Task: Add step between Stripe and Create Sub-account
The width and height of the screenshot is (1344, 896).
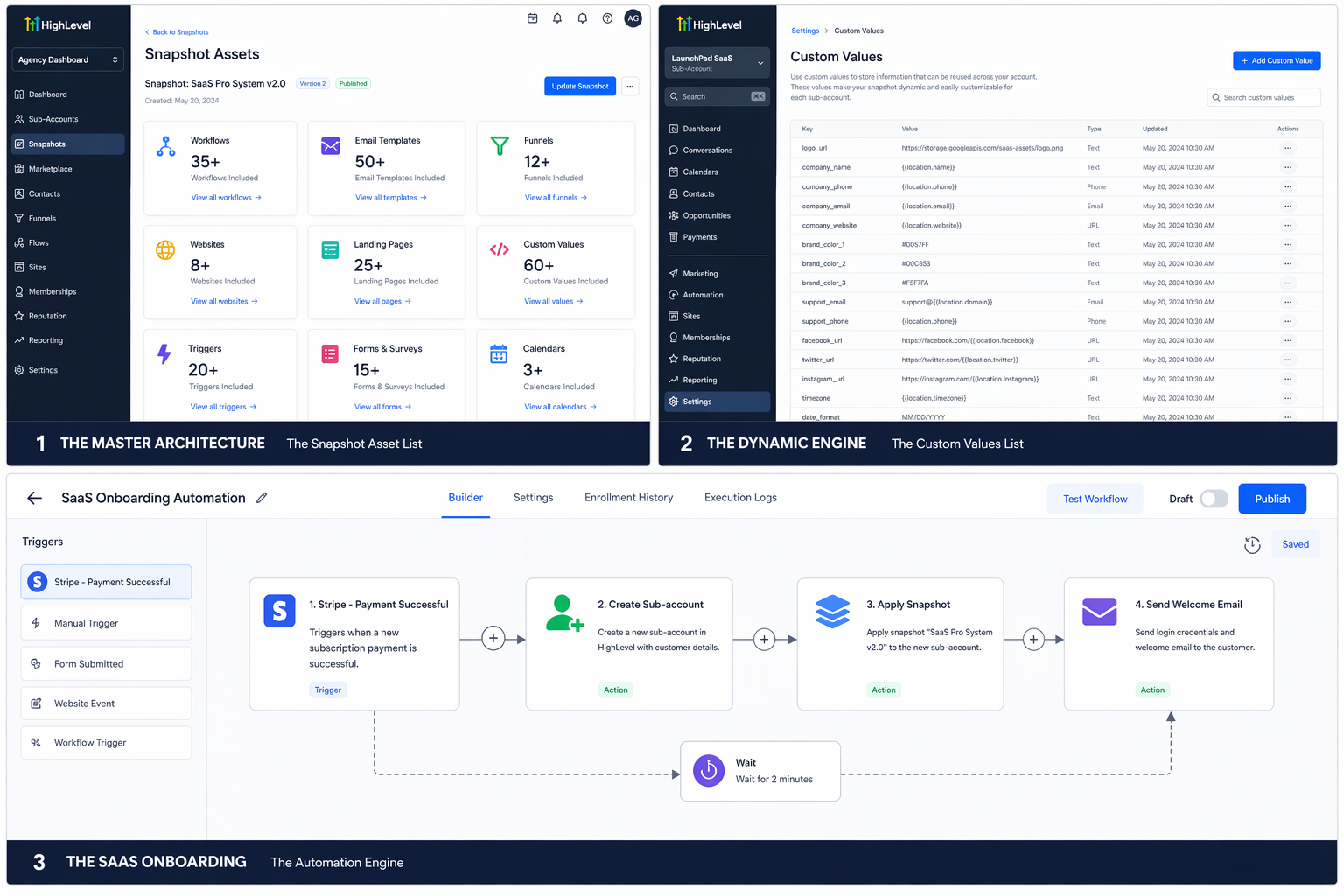Action: pyautogui.click(x=493, y=639)
